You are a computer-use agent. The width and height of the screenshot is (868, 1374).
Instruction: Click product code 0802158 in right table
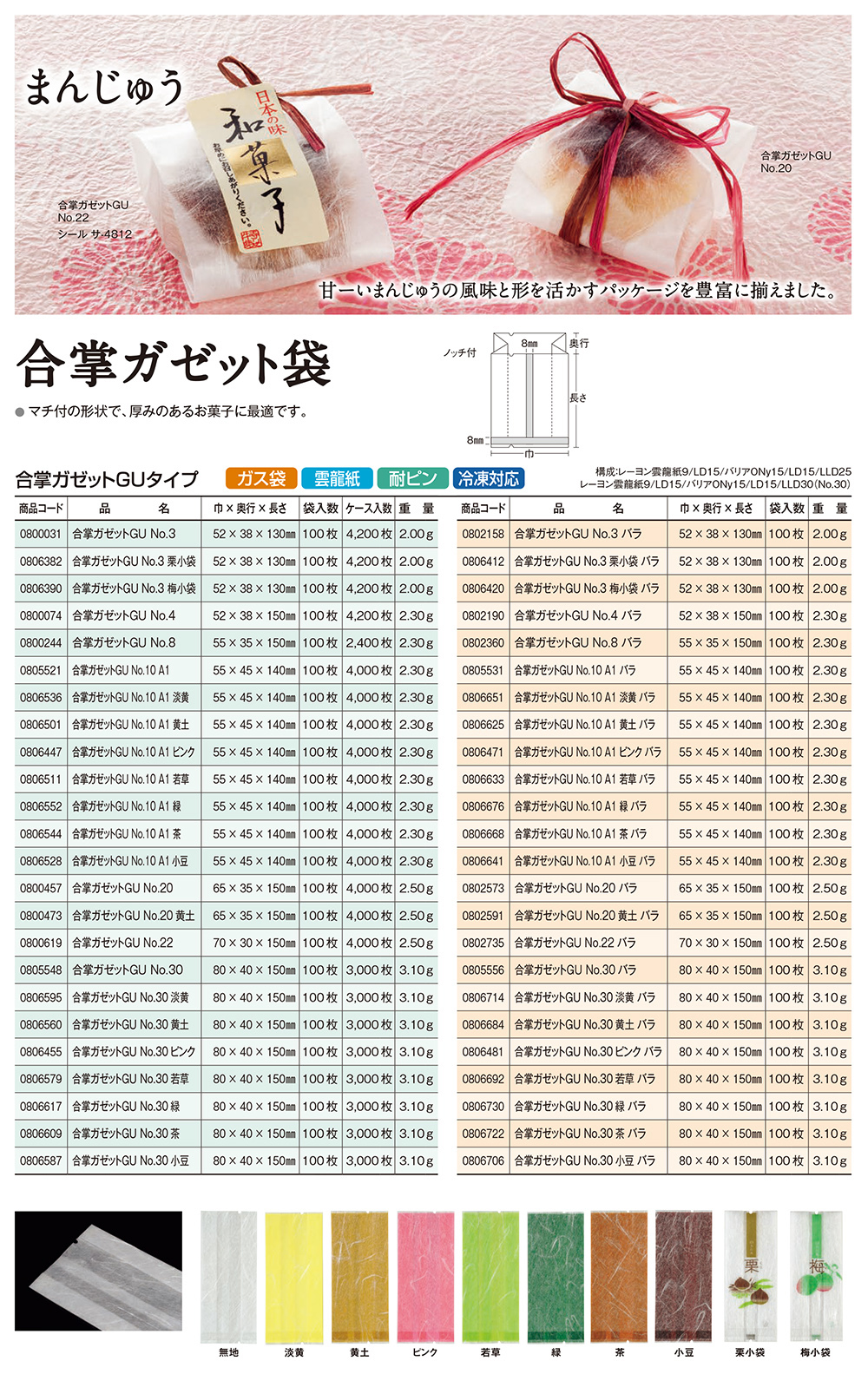(483, 534)
